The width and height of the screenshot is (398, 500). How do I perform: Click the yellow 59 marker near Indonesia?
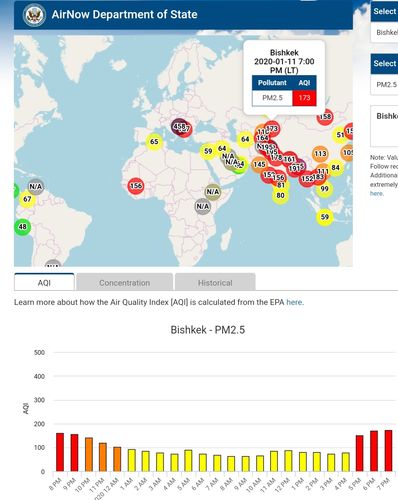click(325, 217)
